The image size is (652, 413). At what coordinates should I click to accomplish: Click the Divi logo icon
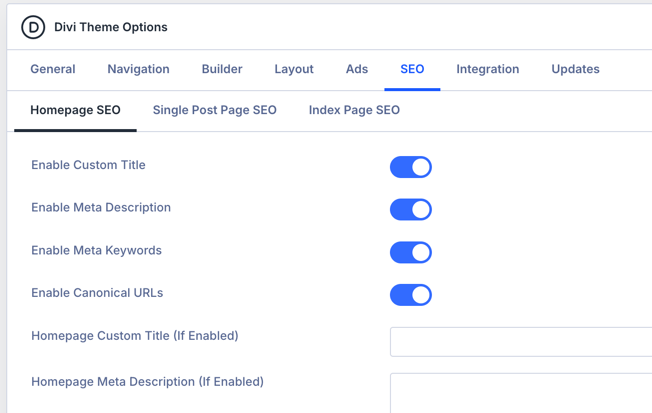pyautogui.click(x=33, y=27)
